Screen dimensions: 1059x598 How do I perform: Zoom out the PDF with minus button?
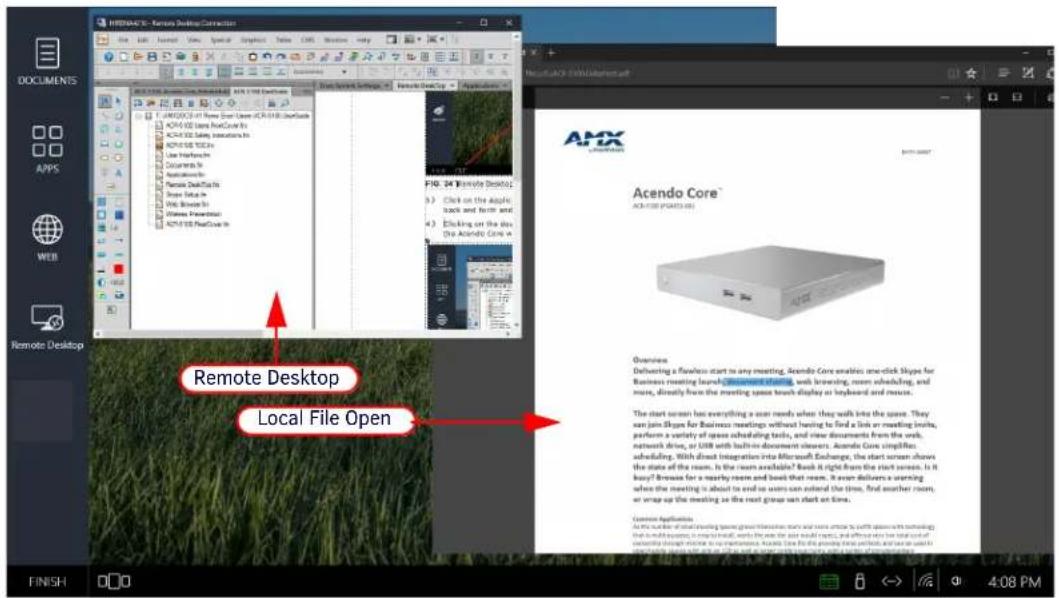945,97
